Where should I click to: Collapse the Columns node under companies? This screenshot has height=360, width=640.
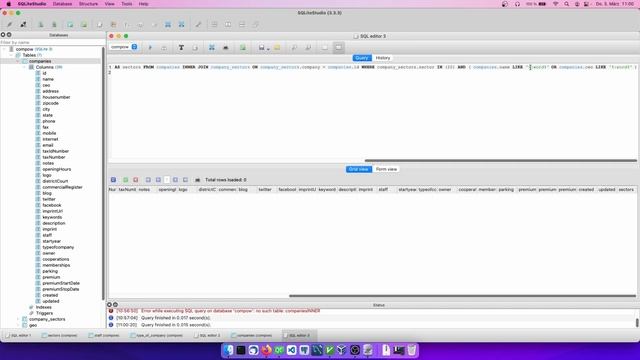(24, 67)
